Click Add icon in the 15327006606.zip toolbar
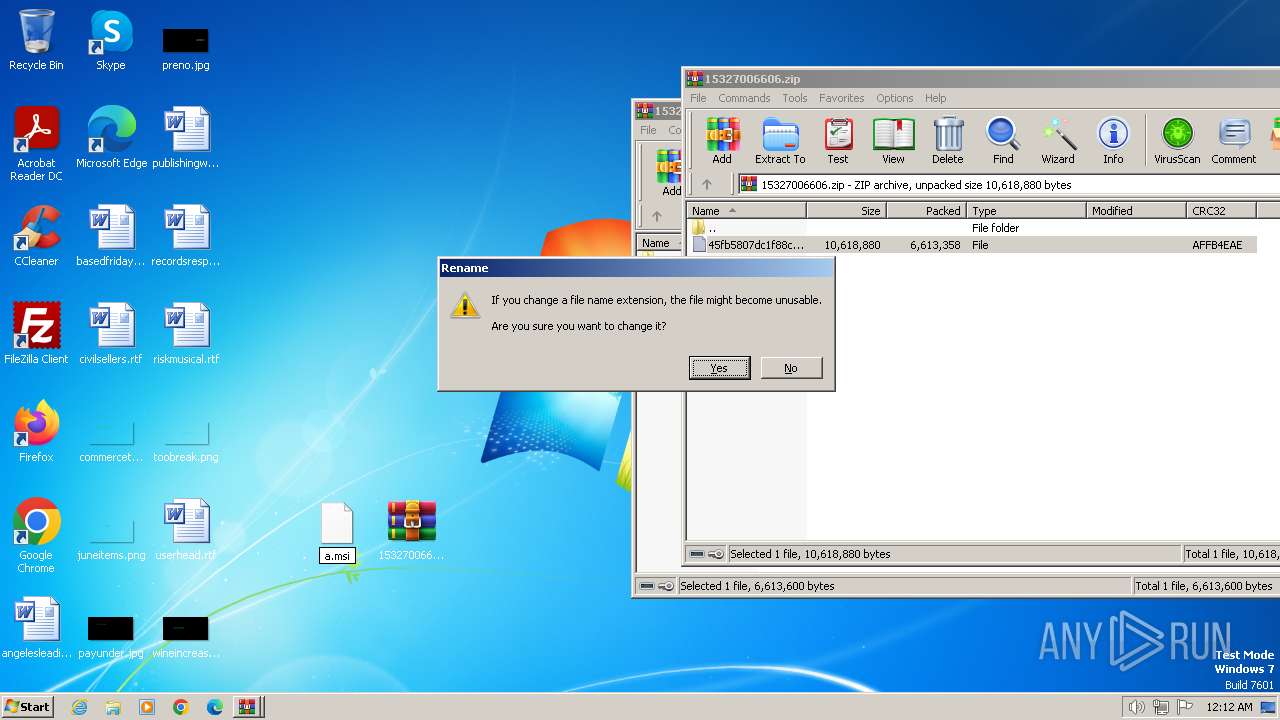Image resolution: width=1280 pixels, height=720 pixels. coord(722,141)
